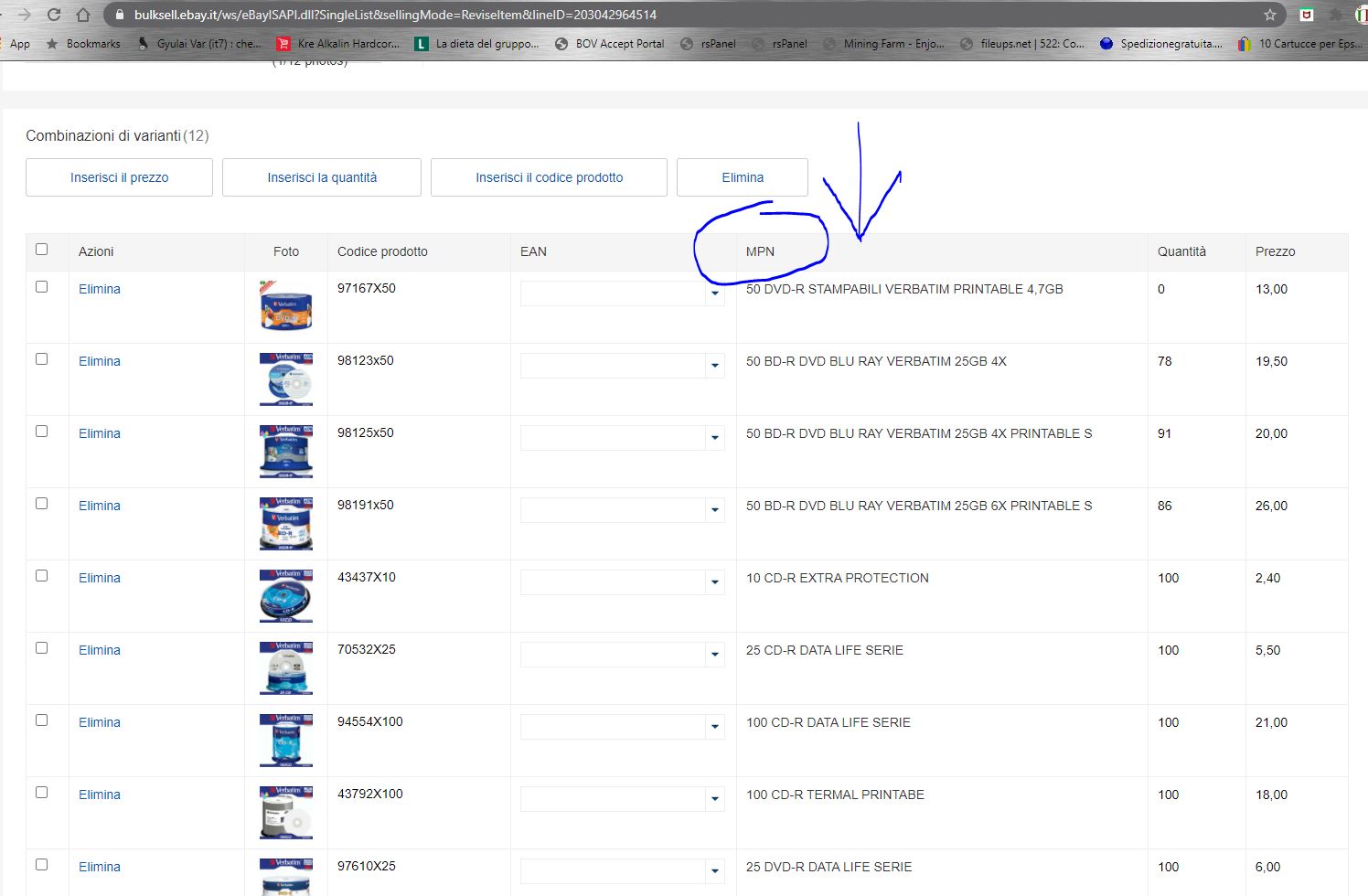
Task: Click price cell 26,00
Action: coord(1271,506)
